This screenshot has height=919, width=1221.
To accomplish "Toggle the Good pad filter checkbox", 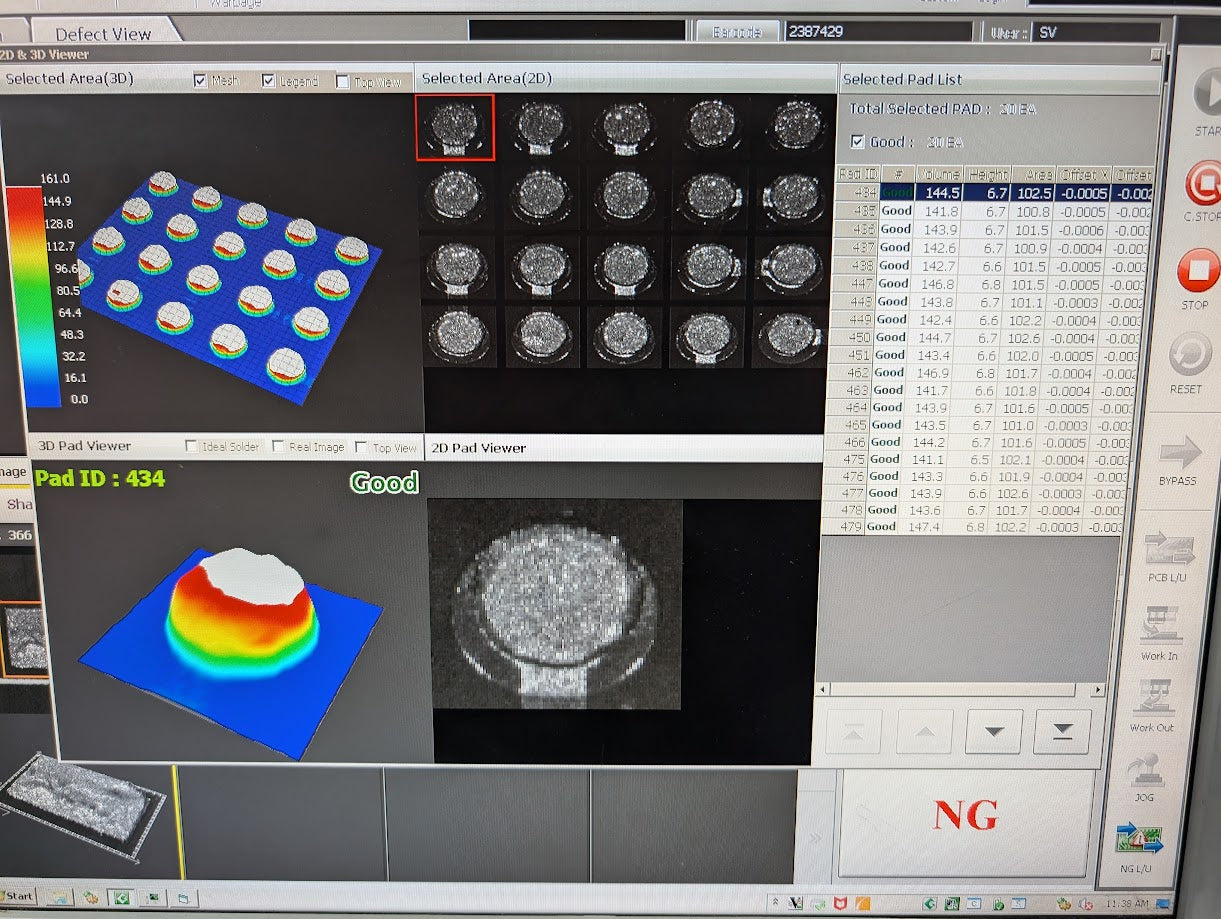I will [857, 142].
